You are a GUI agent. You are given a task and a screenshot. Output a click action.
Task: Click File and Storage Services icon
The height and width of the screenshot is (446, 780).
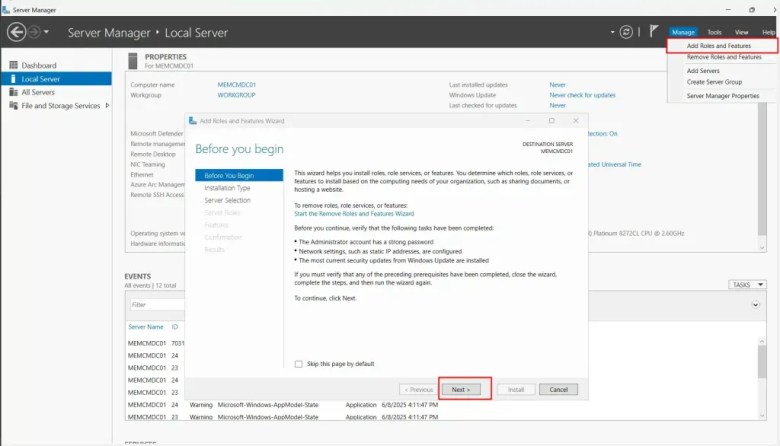pyautogui.click(x=13, y=105)
